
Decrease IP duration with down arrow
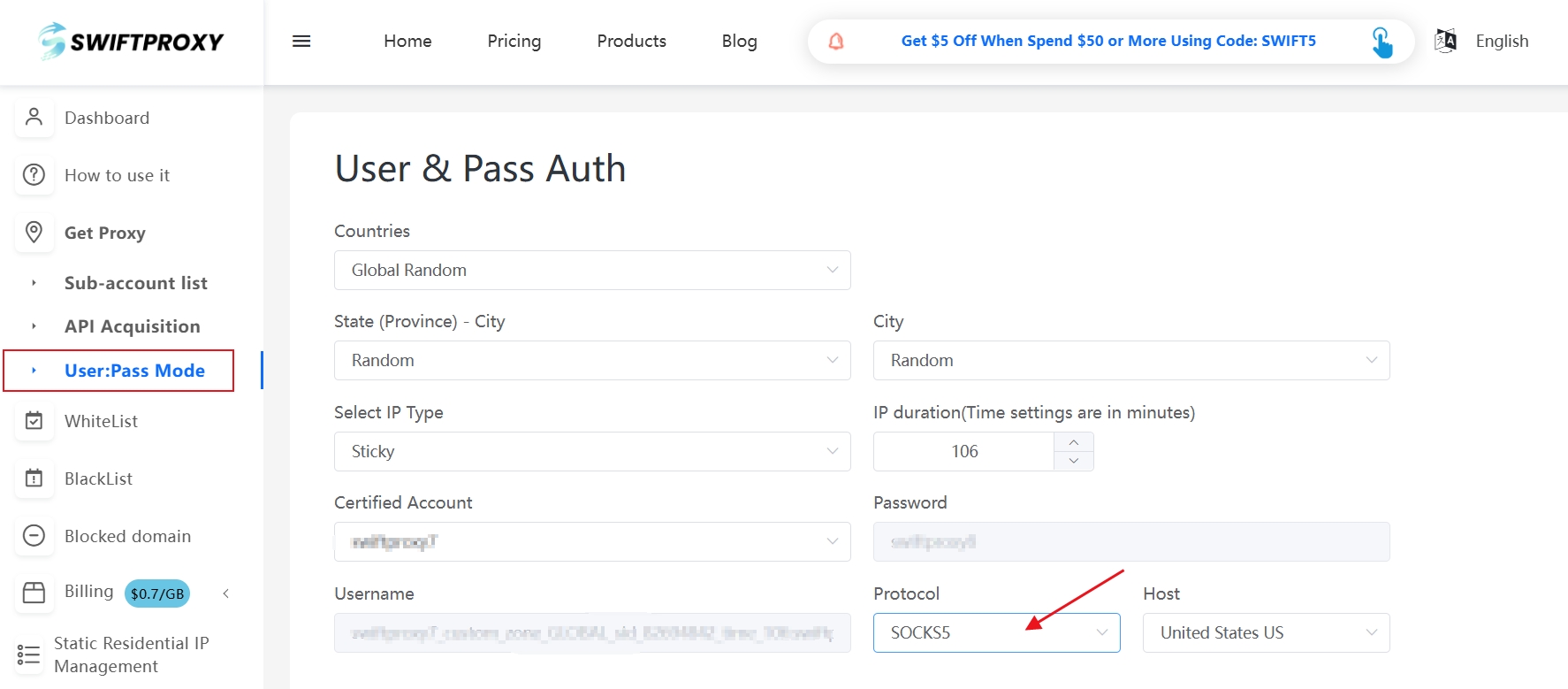(x=1073, y=461)
